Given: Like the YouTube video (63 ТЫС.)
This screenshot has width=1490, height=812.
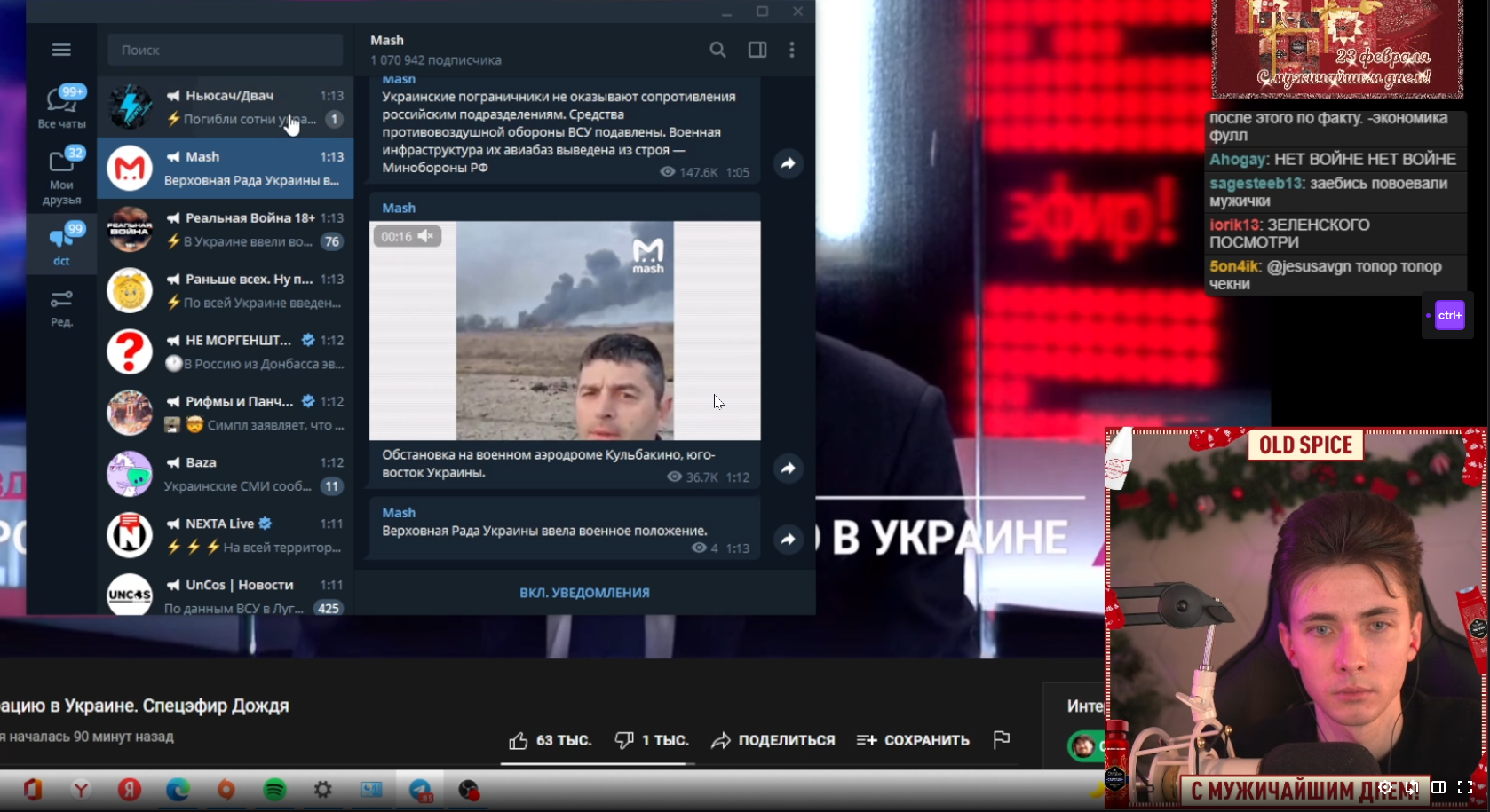Looking at the screenshot, I should 550,740.
